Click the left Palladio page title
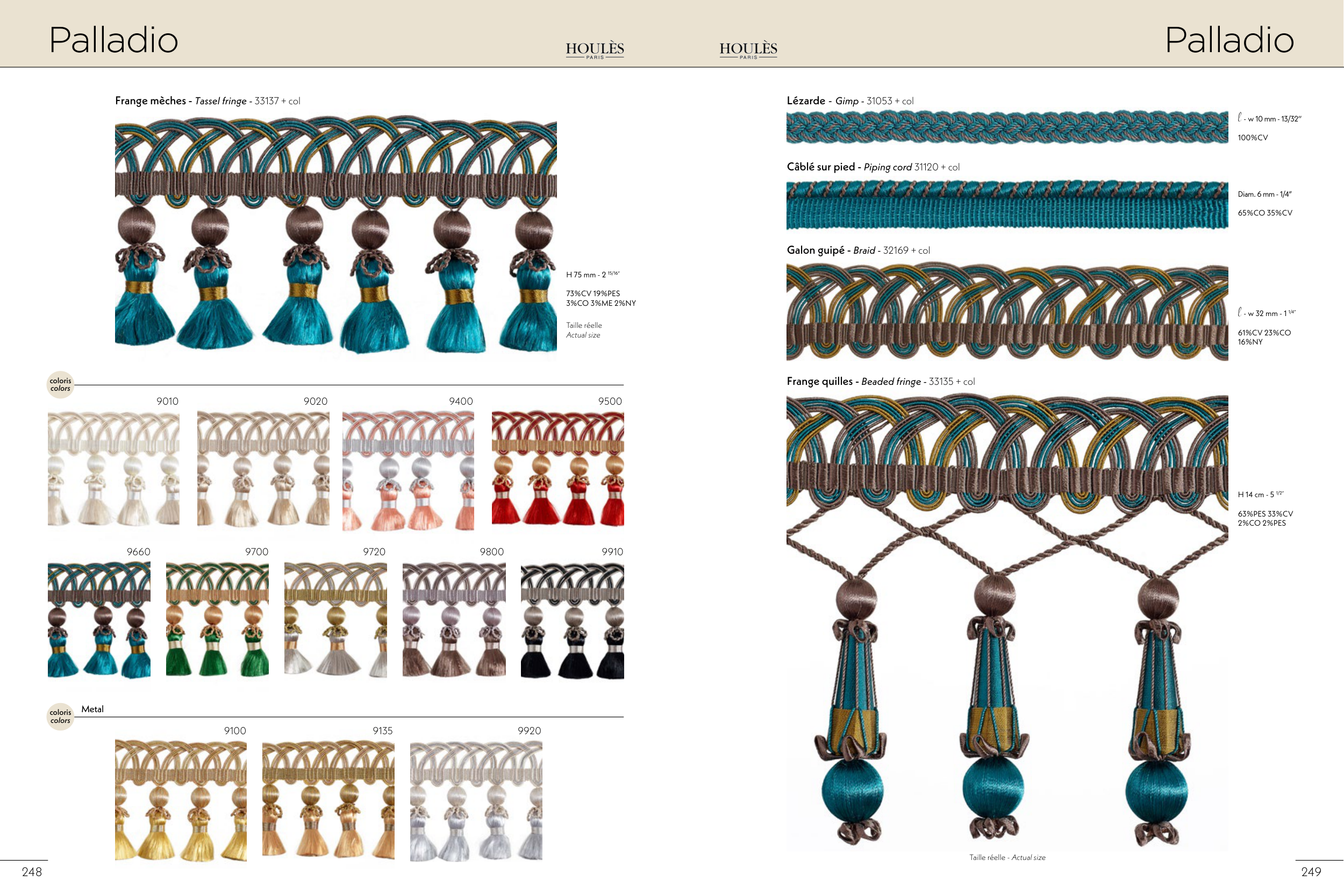This screenshot has width=1344, height=896. (x=114, y=40)
